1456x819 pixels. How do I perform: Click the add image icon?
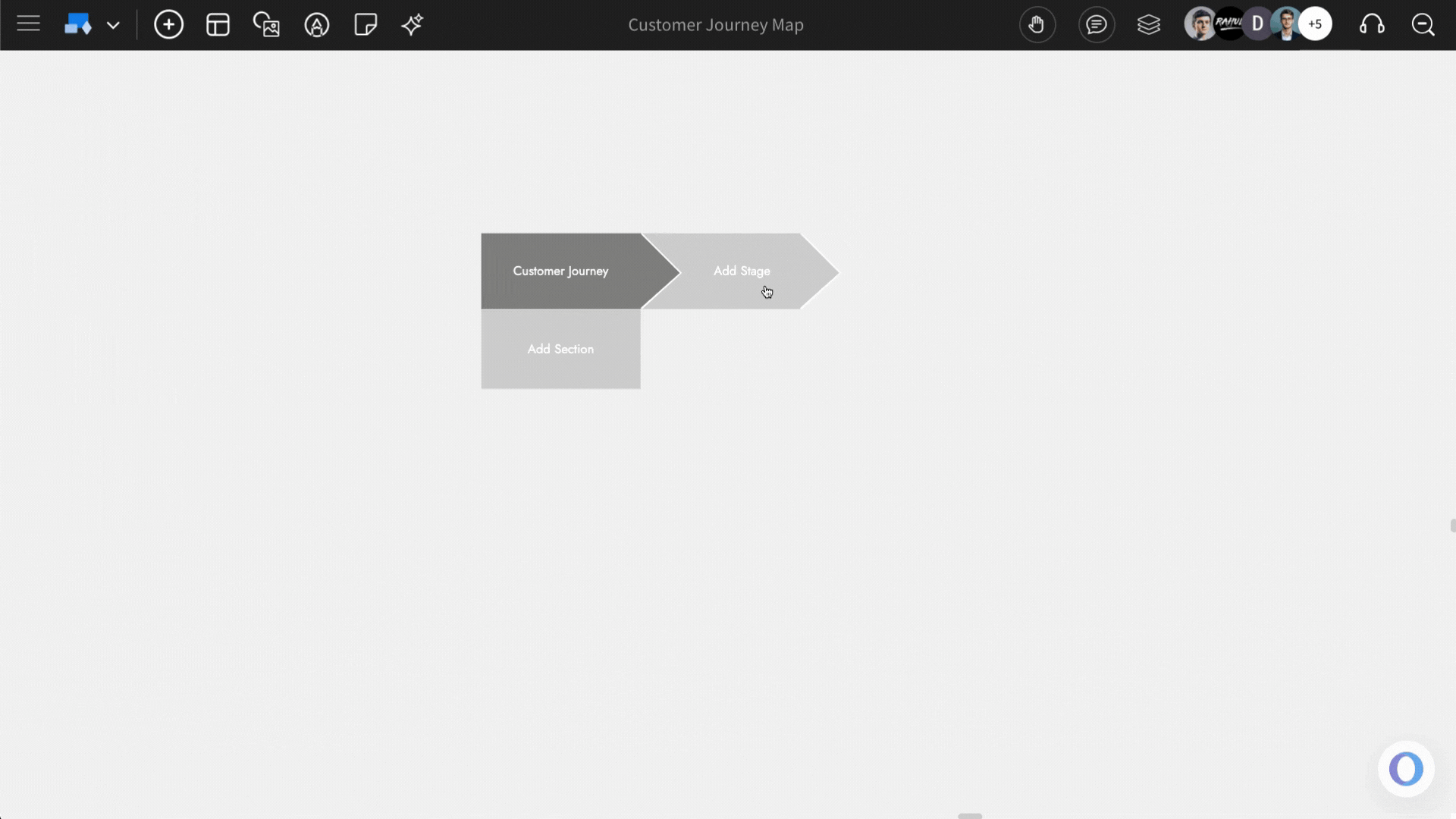click(267, 24)
